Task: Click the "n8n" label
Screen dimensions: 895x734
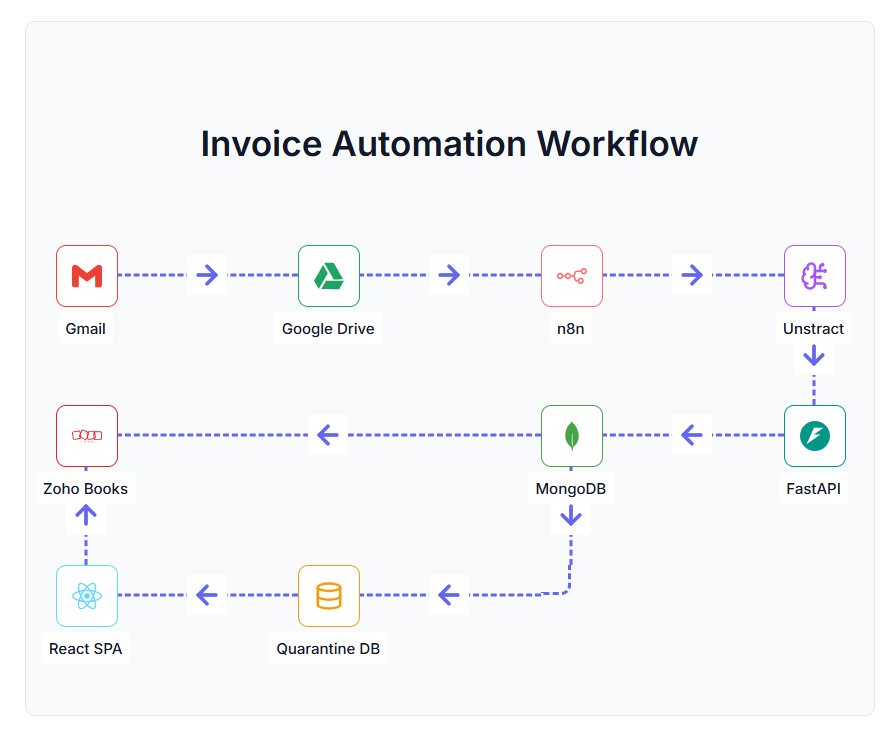Action: (x=571, y=329)
